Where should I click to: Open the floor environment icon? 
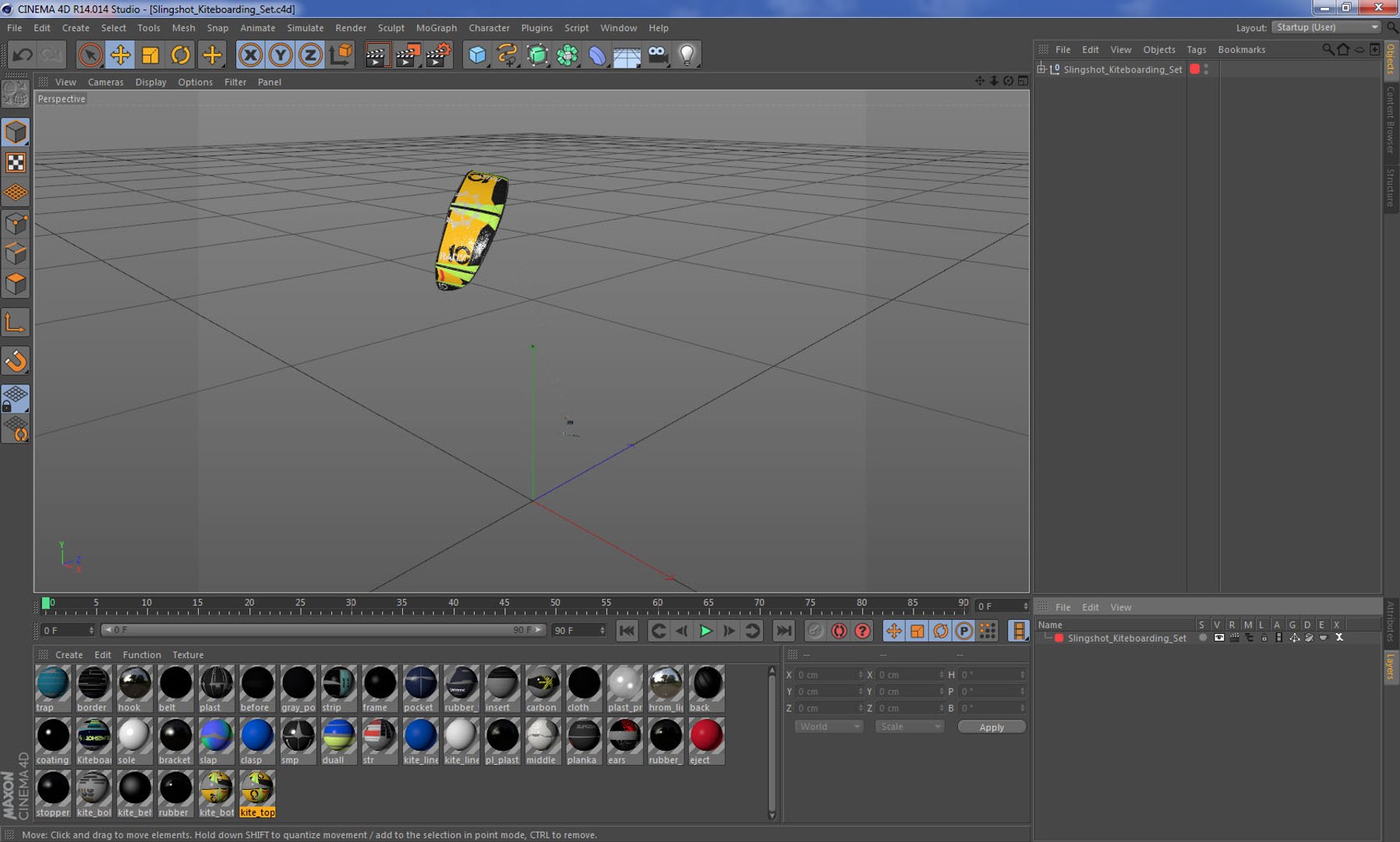pos(627,55)
